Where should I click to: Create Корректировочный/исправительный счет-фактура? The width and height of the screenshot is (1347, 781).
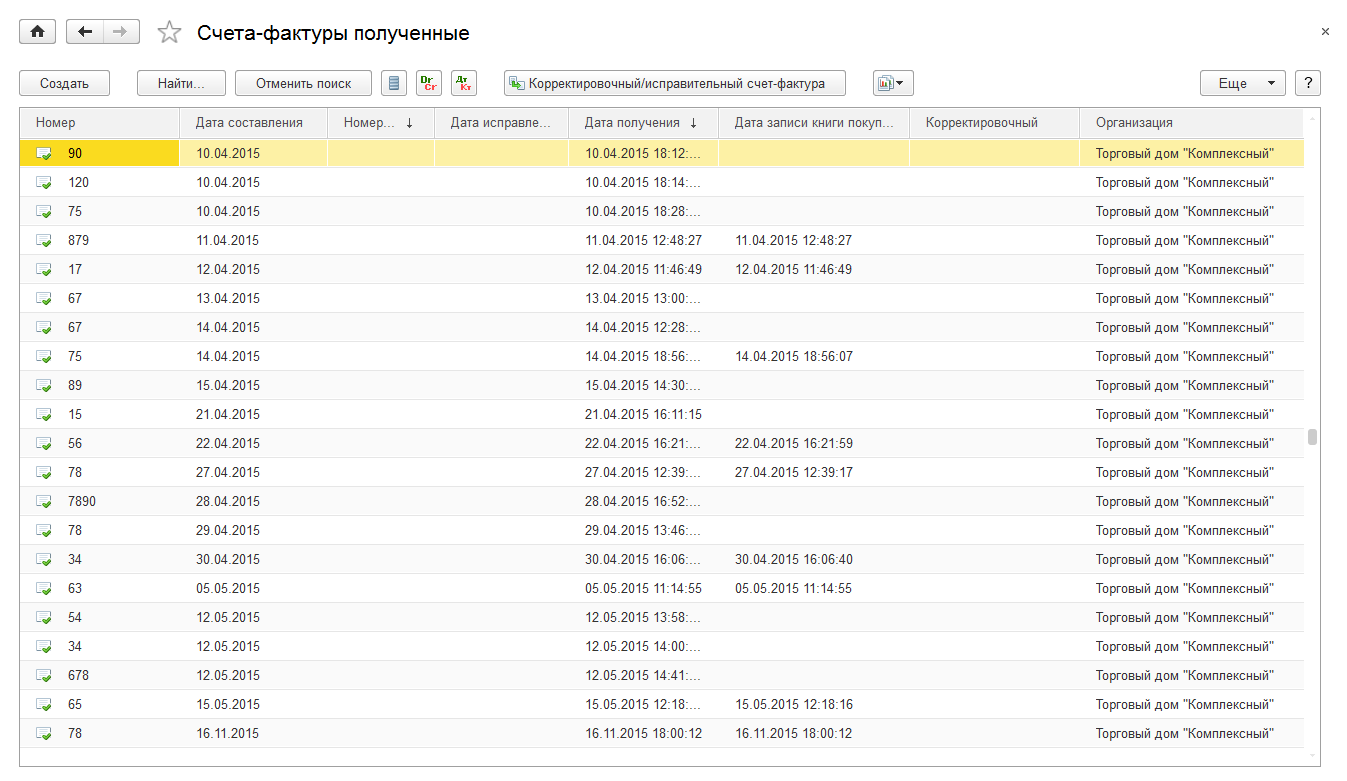(675, 83)
